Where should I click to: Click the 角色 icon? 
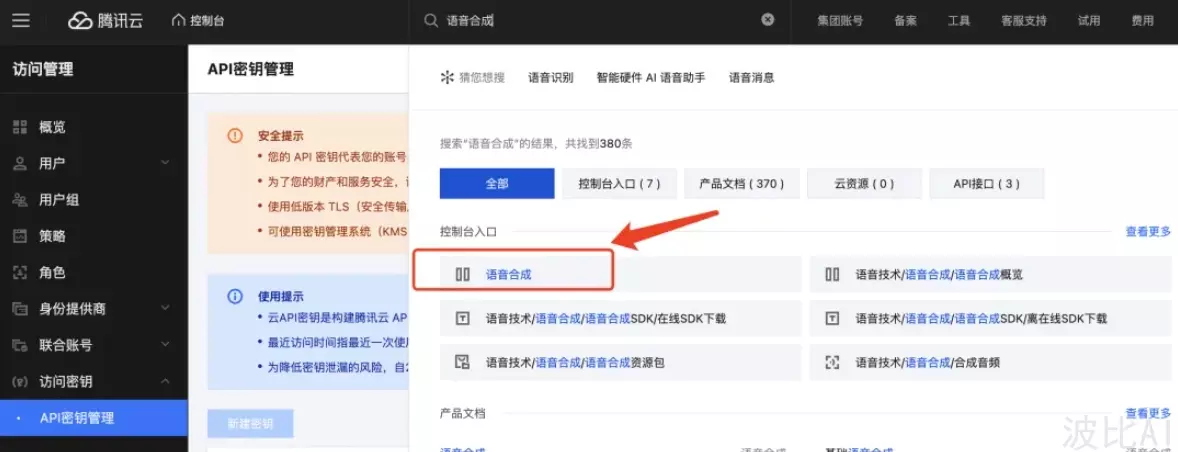(x=20, y=273)
